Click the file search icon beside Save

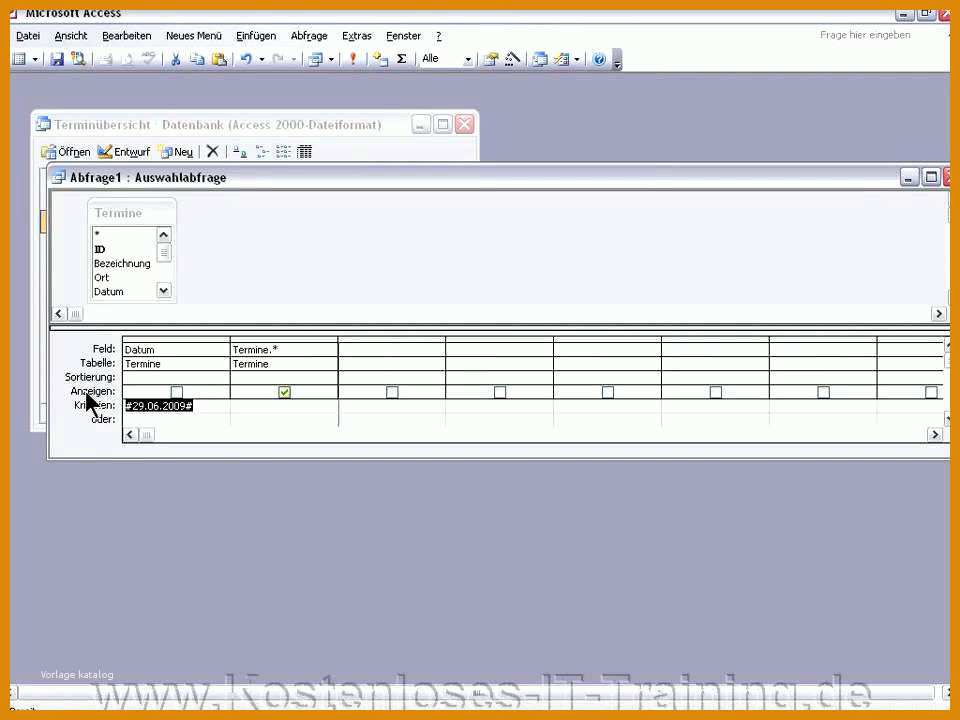tap(78, 59)
